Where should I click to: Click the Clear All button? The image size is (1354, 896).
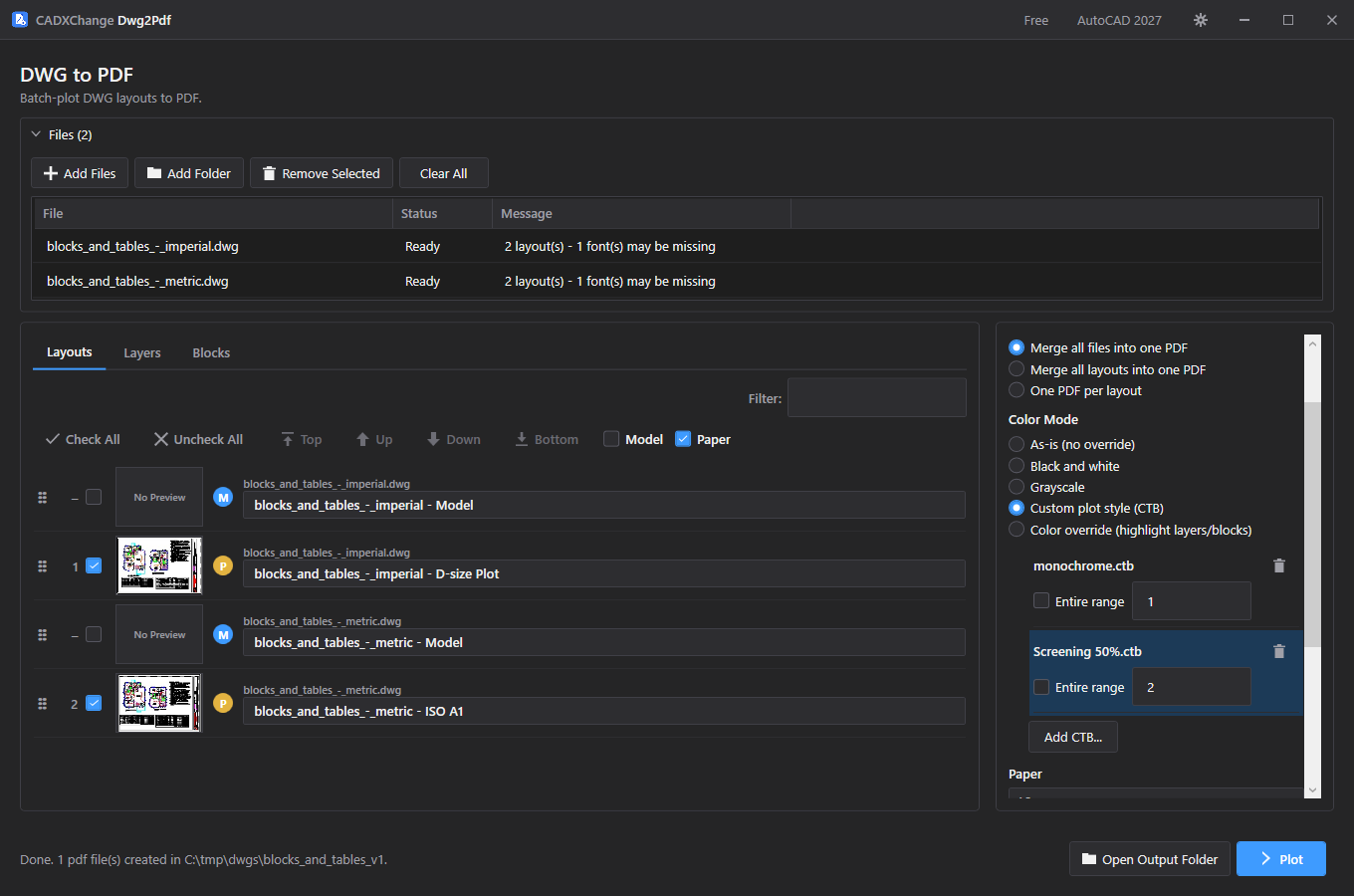tap(444, 173)
